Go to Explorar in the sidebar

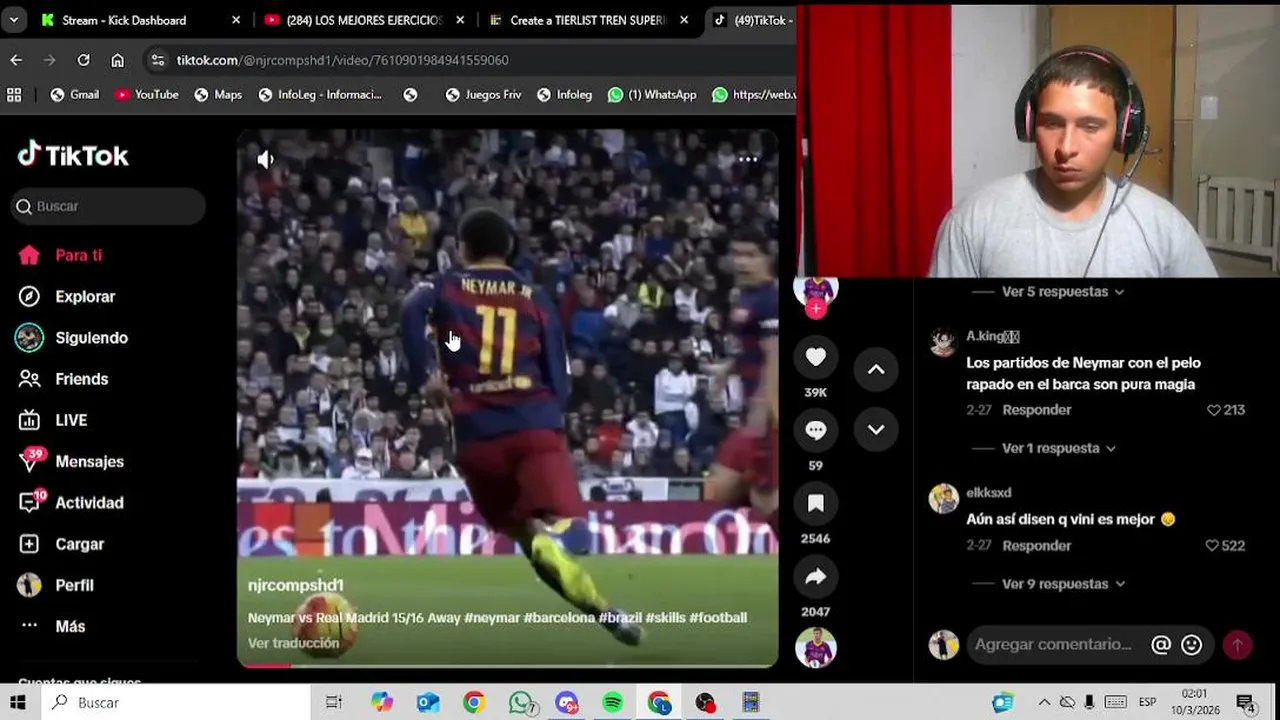pyautogui.click(x=85, y=297)
